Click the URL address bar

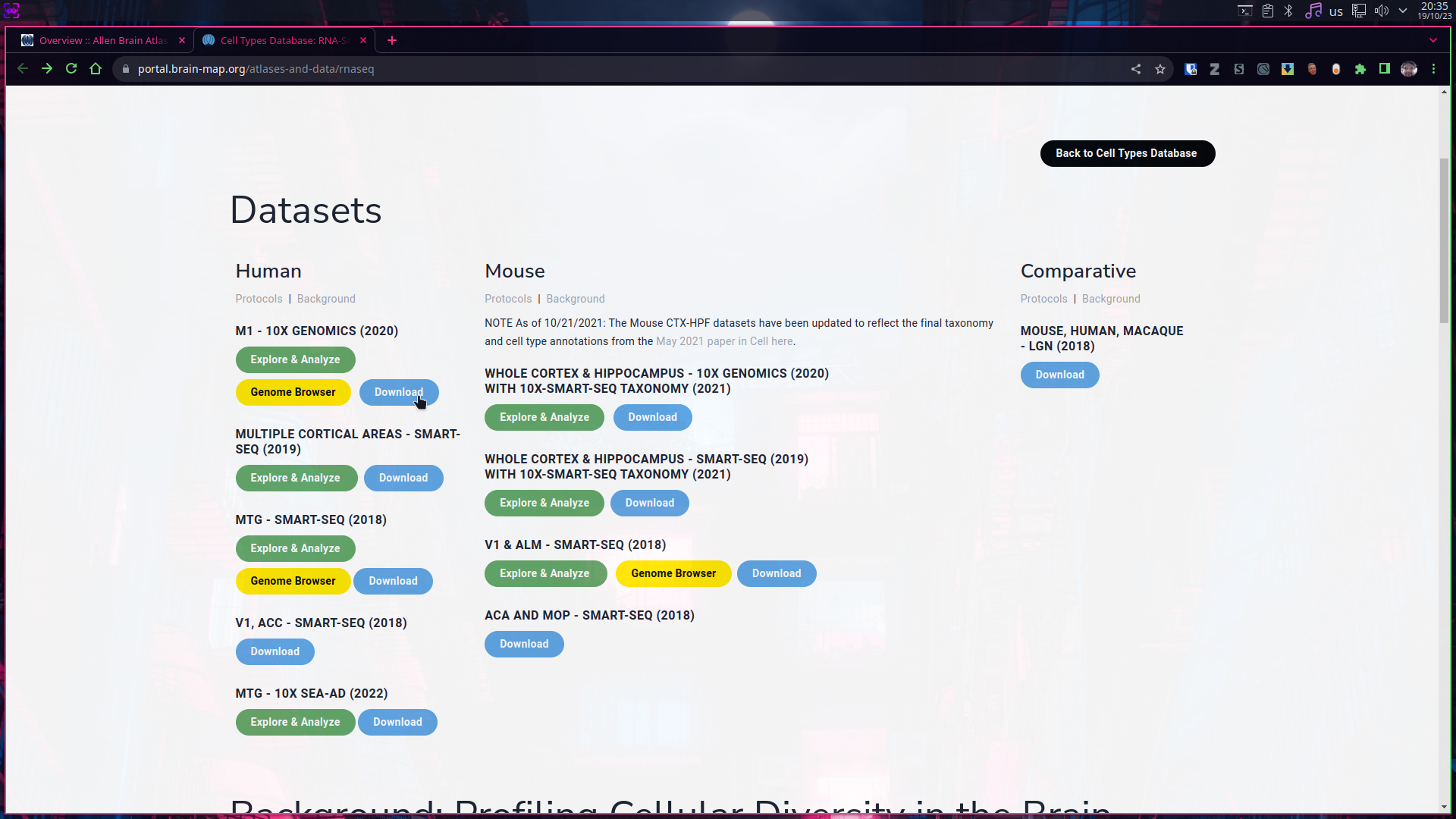pyautogui.click(x=607, y=69)
